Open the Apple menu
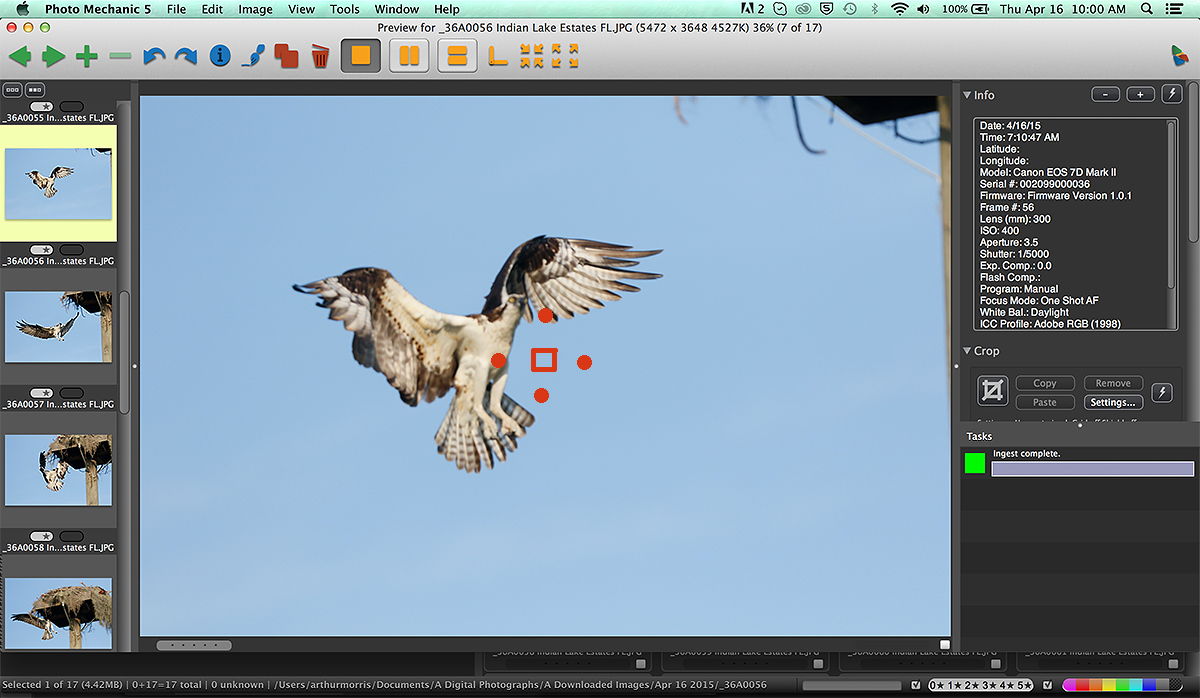 (21, 9)
